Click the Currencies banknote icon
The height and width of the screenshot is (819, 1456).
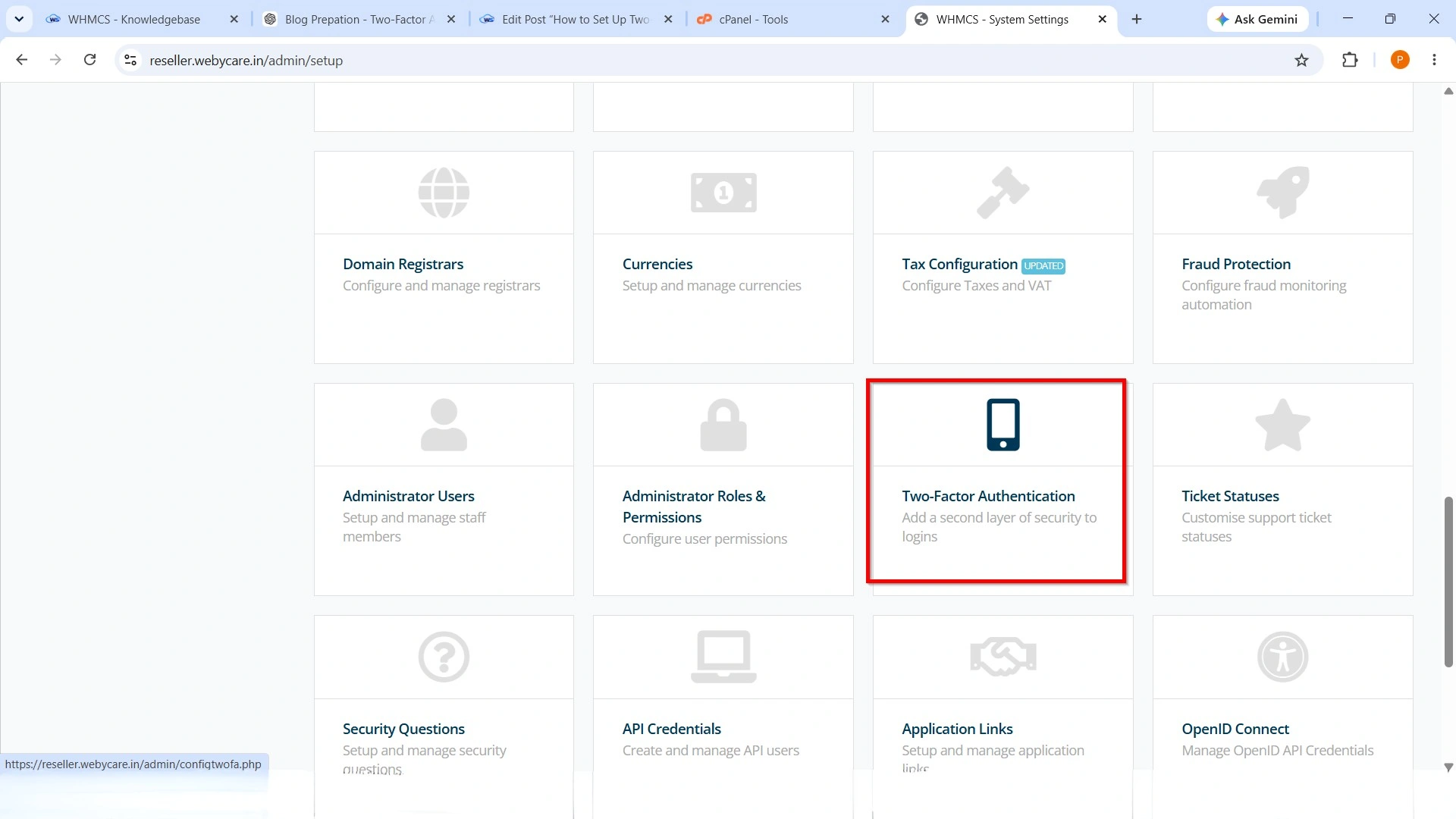tap(723, 193)
